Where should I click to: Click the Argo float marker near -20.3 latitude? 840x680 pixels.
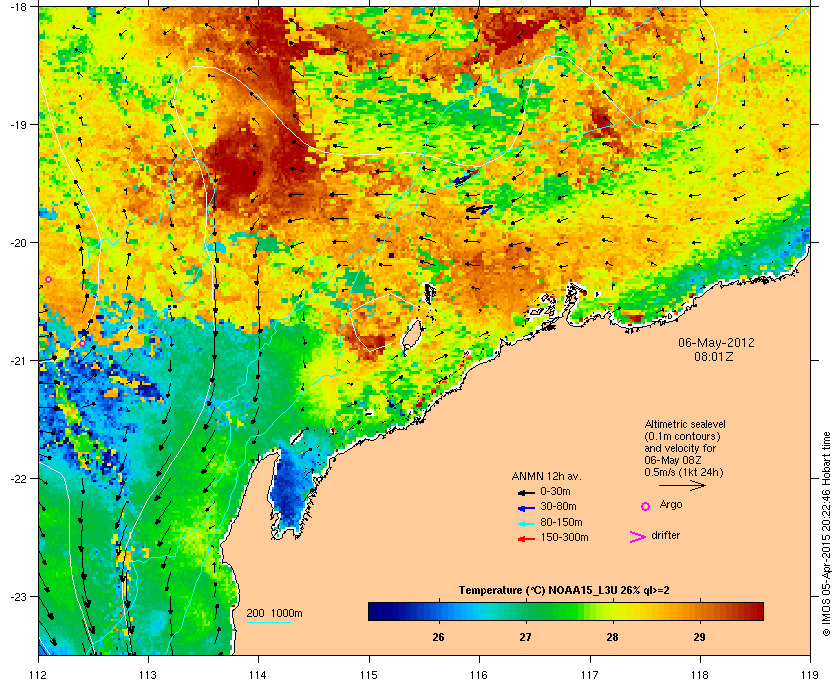tap(48, 279)
